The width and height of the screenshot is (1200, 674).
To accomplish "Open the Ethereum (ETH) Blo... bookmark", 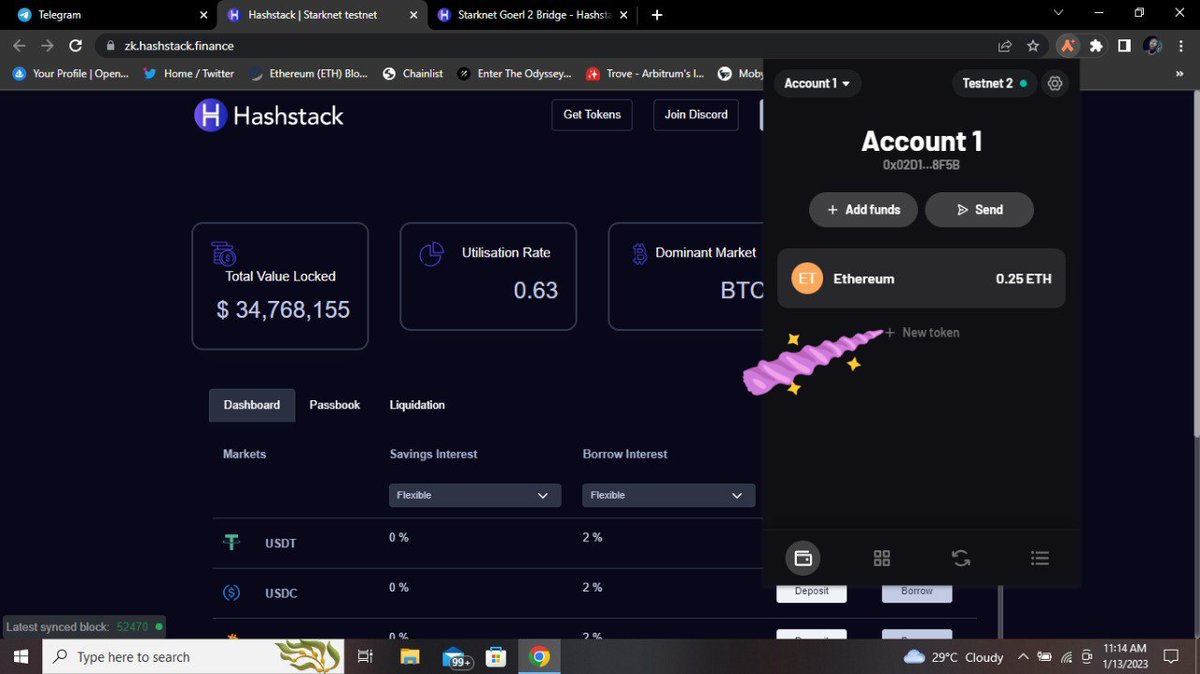I will [309, 73].
